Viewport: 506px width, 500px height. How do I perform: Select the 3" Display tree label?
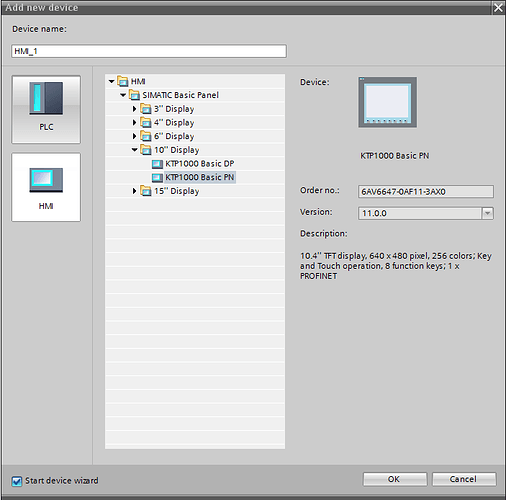coord(174,109)
